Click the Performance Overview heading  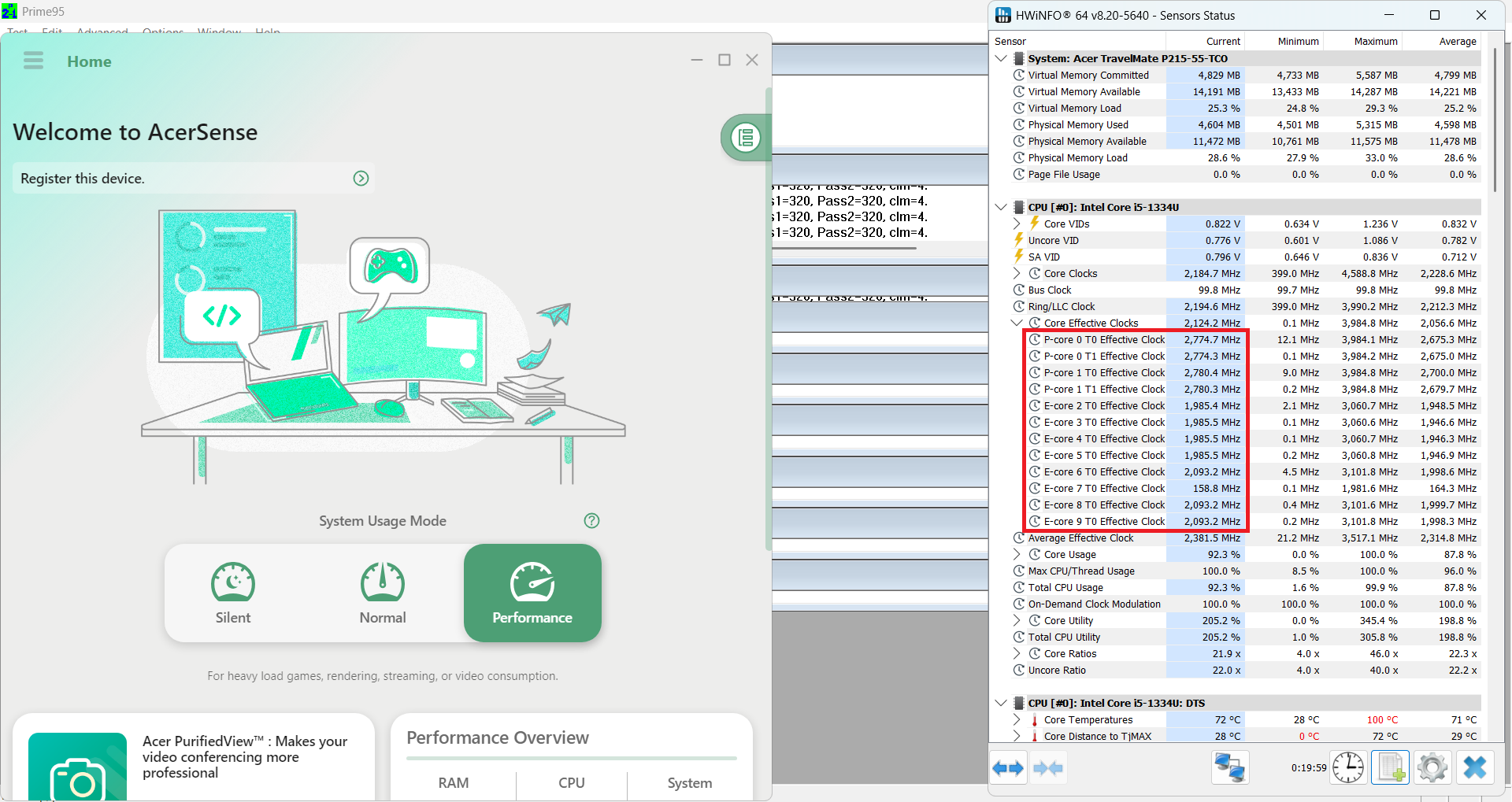tap(498, 737)
